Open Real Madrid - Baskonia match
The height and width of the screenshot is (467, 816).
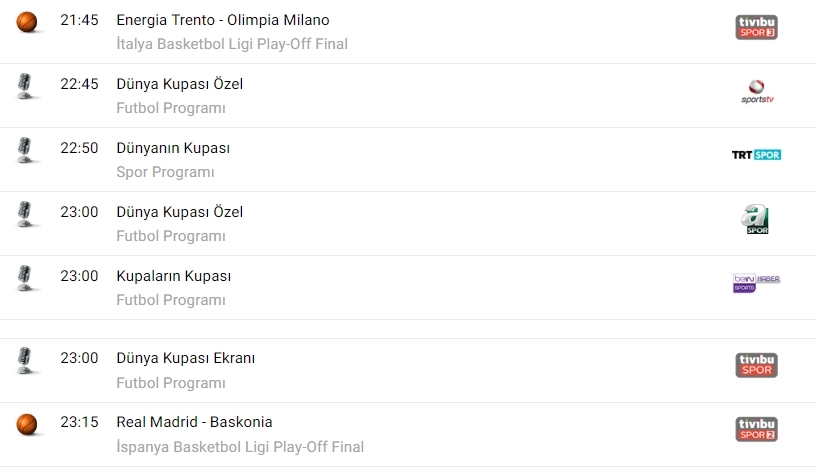(194, 422)
